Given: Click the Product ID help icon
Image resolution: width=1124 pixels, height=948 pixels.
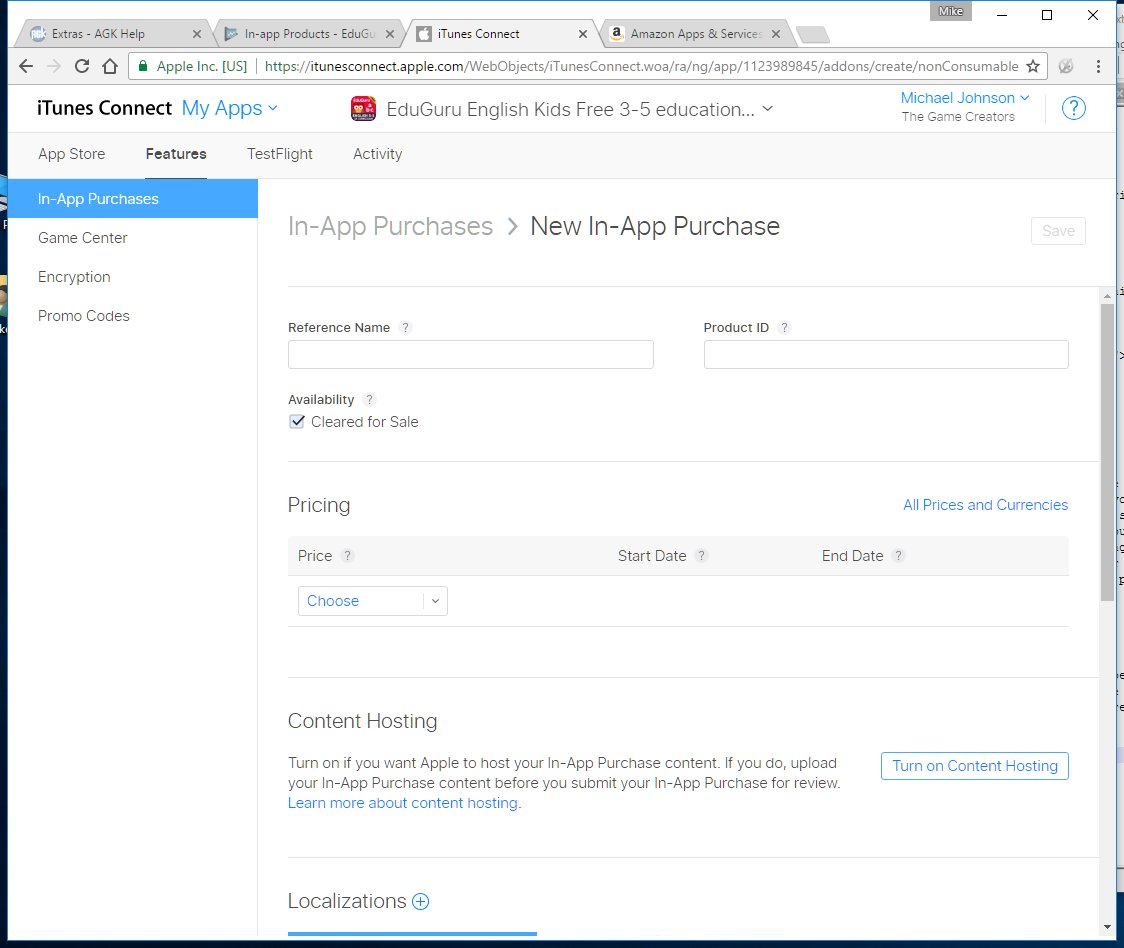Looking at the screenshot, I should tap(784, 328).
